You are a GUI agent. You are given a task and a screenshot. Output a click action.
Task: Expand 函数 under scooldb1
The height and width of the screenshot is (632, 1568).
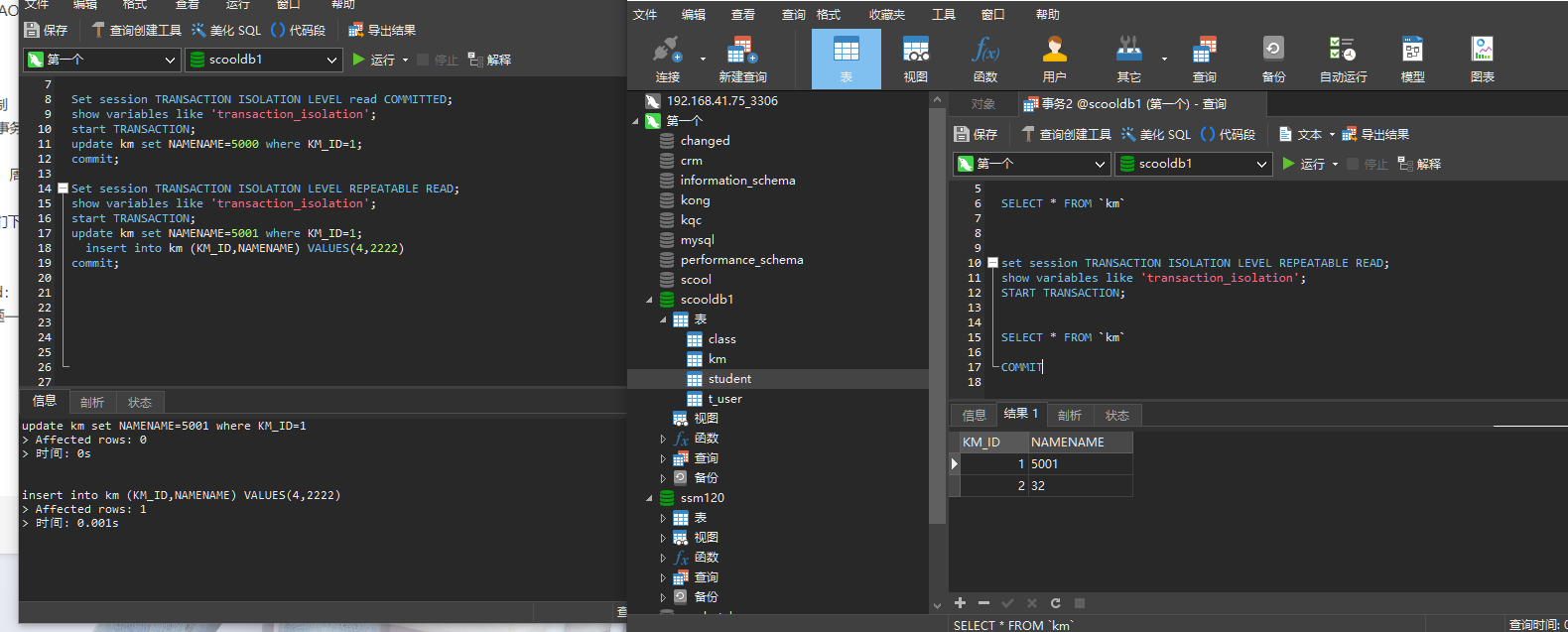664,439
